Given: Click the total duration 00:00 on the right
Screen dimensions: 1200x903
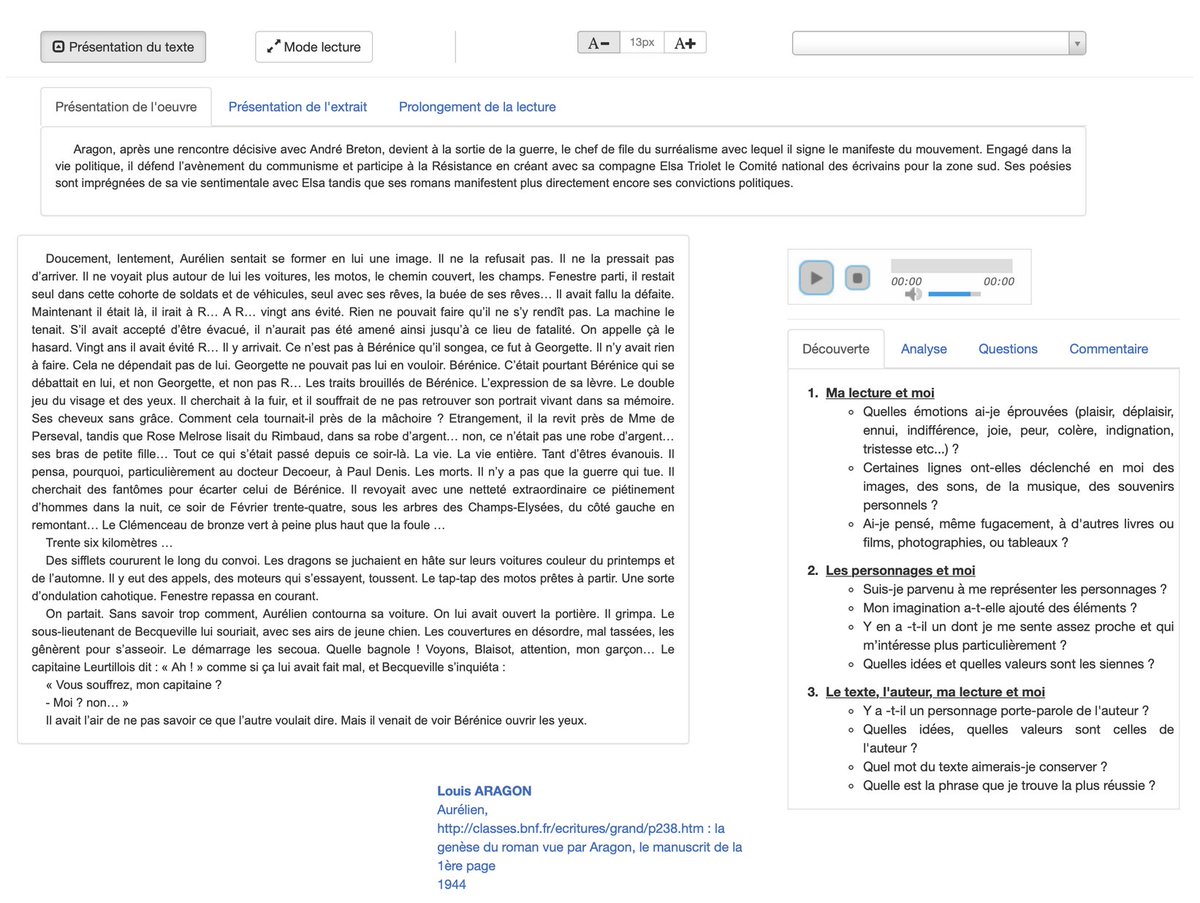Looking at the screenshot, I should coord(999,282).
